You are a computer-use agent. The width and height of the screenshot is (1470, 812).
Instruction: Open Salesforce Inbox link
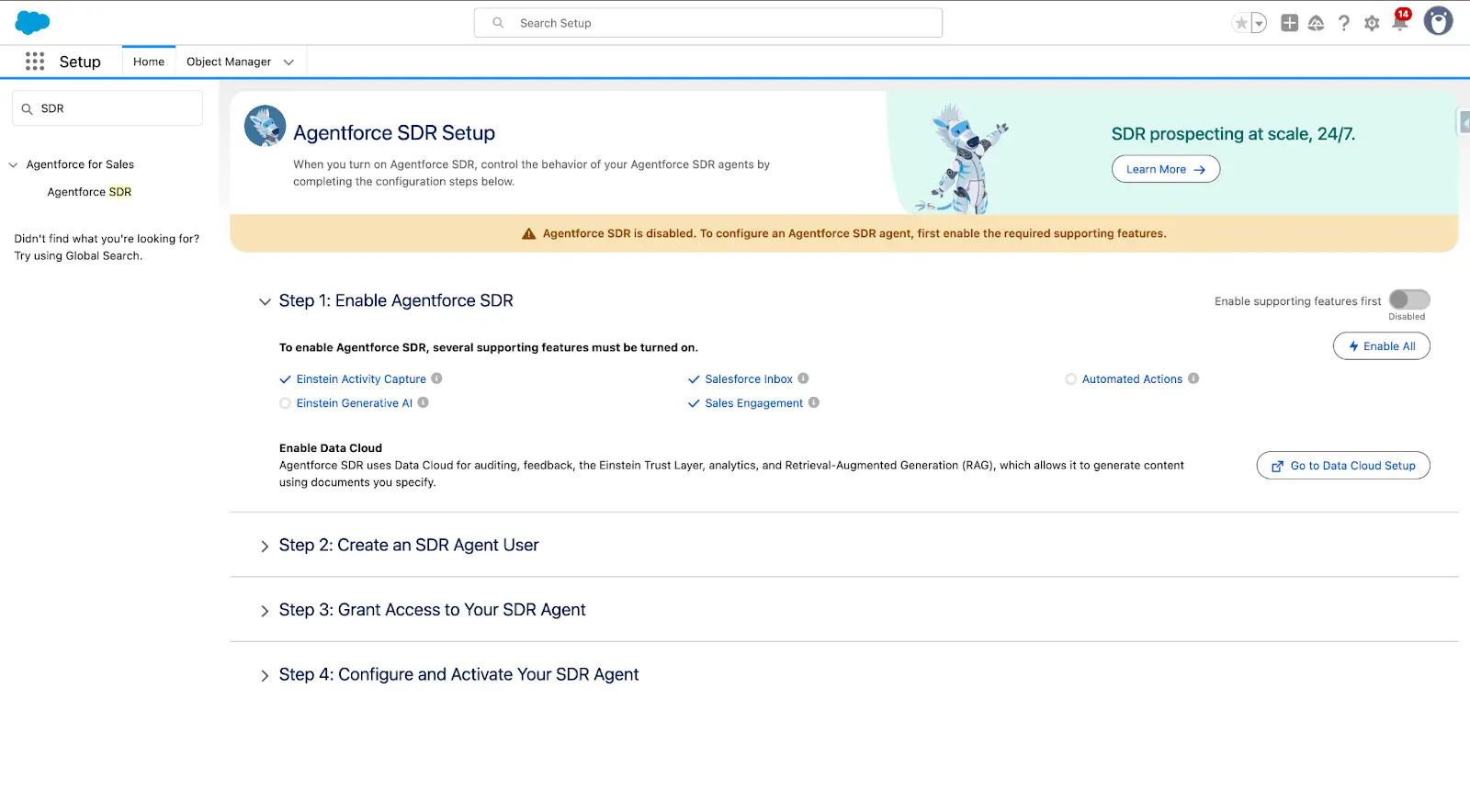749,379
